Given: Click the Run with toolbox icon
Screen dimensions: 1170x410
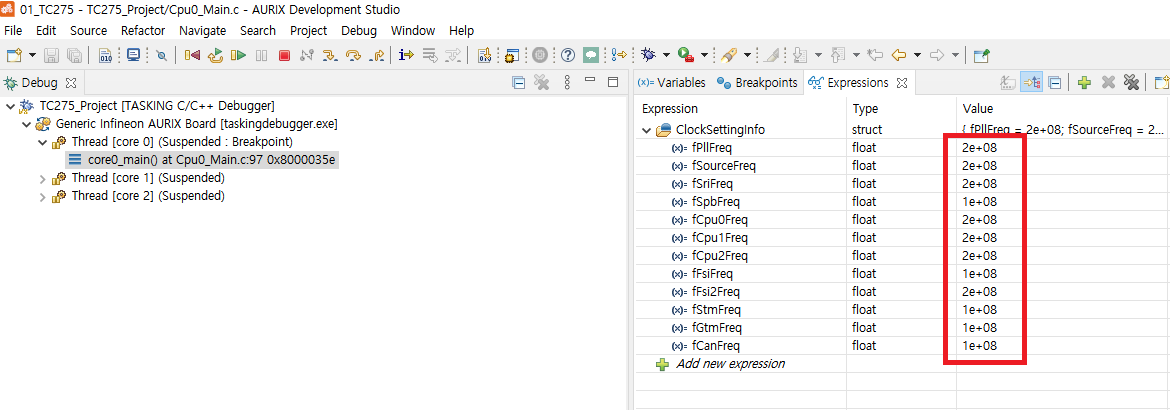Looking at the screenshot, I should click(685, 55).
